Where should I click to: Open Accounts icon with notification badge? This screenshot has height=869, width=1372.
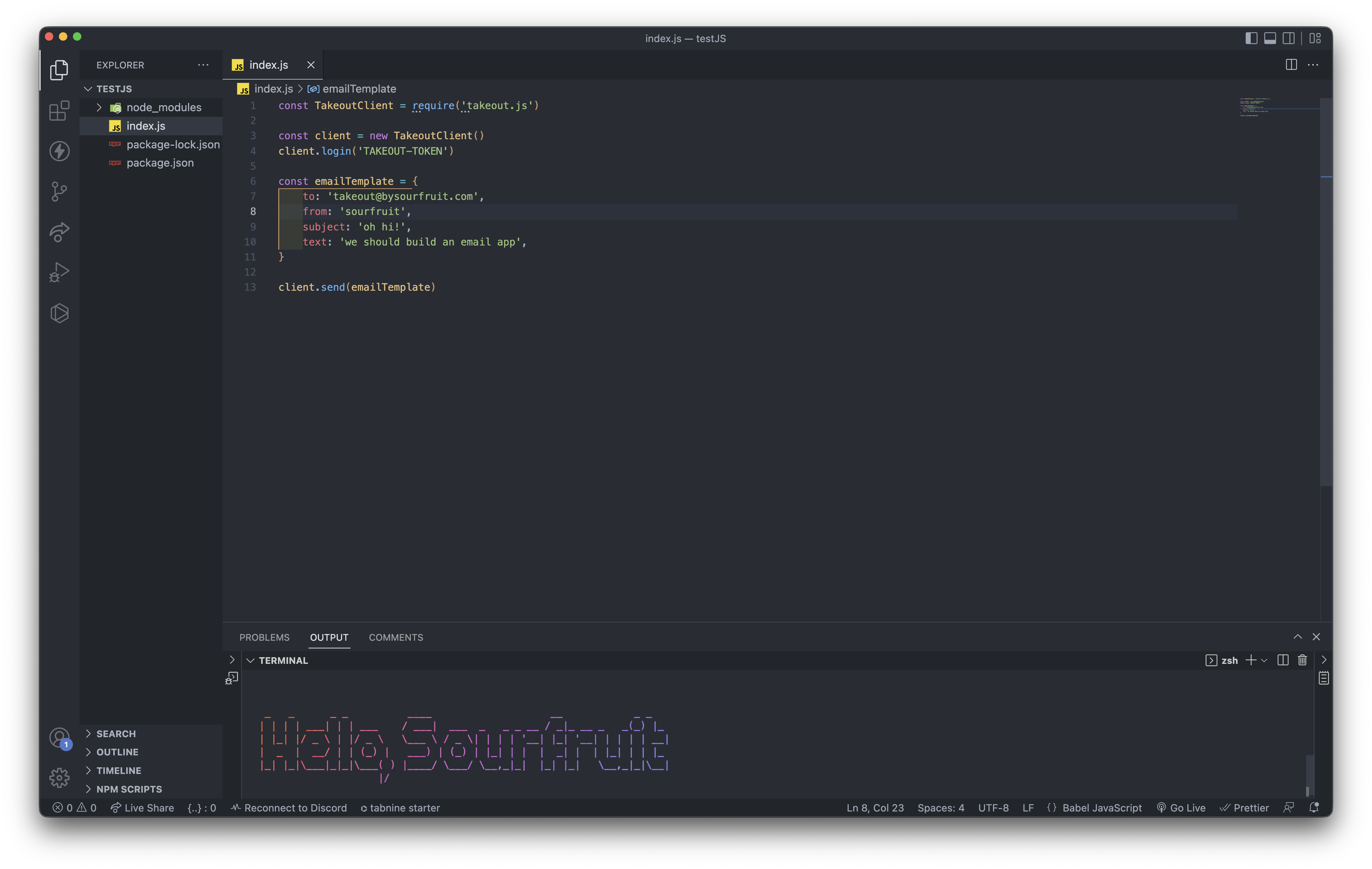coord(59,739)
